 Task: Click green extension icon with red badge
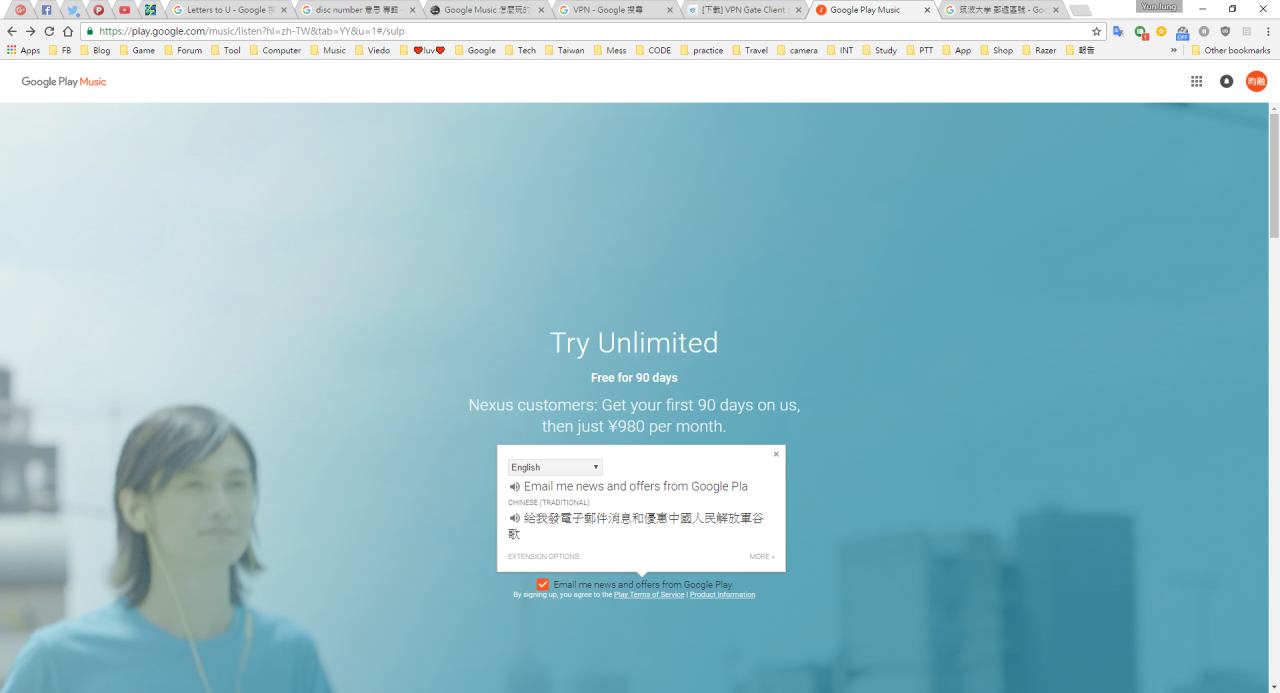coord(1141,32)
